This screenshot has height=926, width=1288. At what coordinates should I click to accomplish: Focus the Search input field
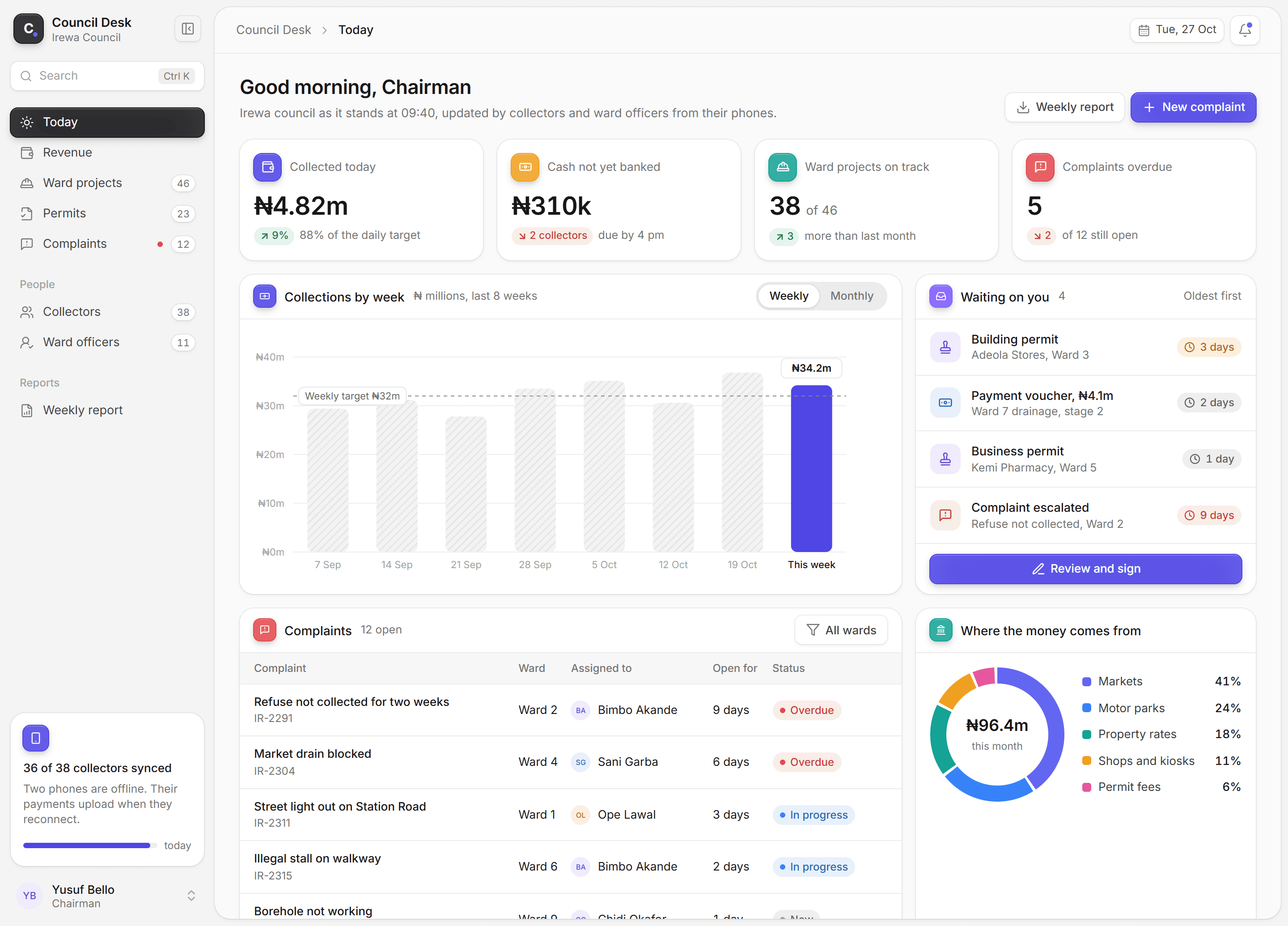click(x=107, y=76)
